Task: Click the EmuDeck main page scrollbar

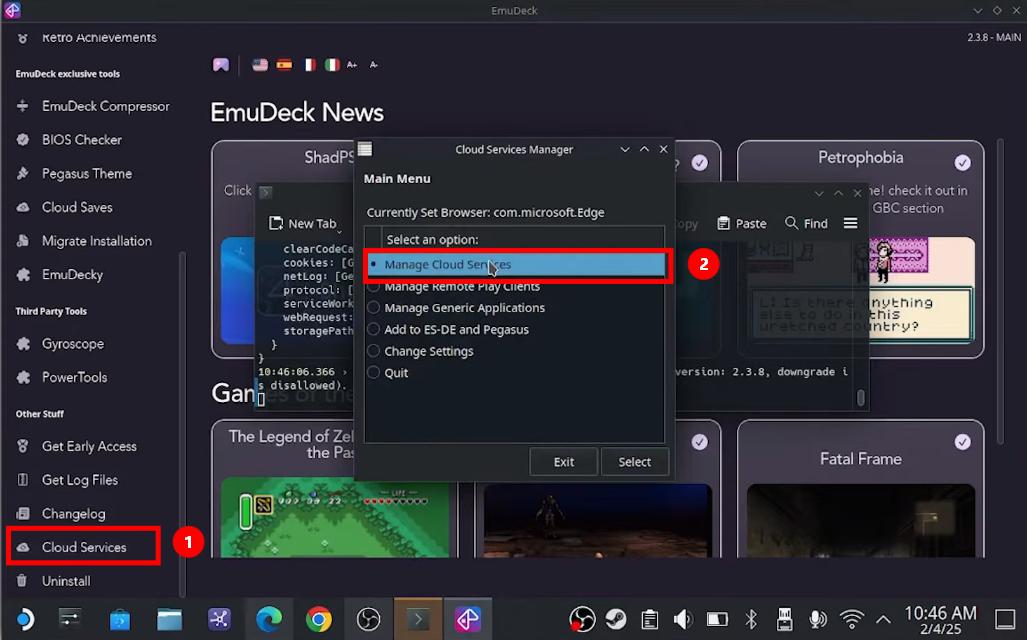Action: point(999,292)
